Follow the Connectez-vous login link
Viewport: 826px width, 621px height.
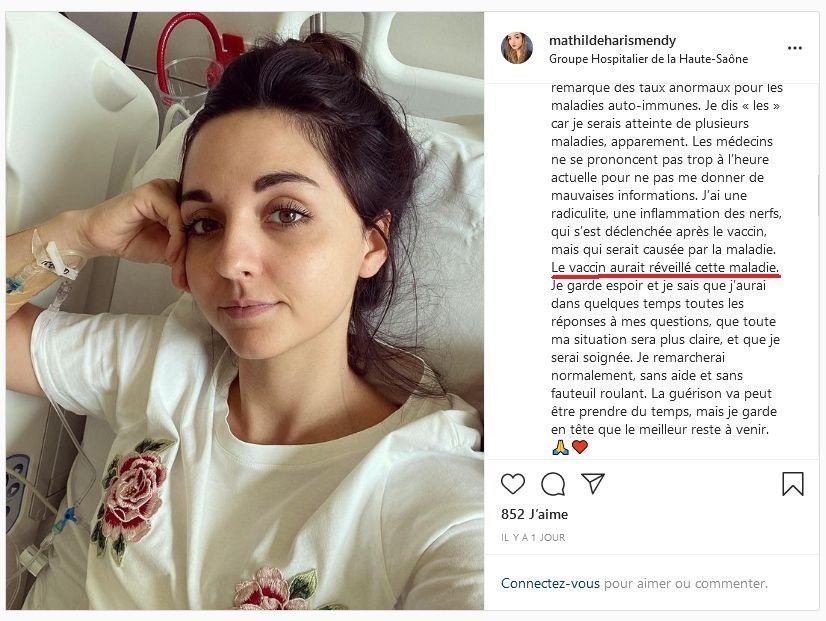[x=550, y=584]
